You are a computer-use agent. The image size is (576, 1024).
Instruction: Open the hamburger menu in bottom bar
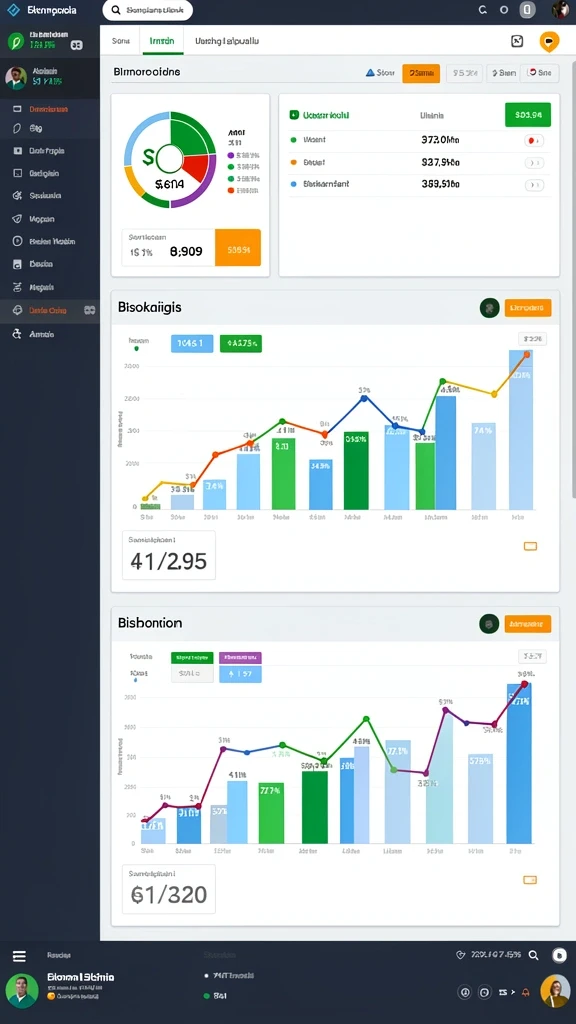tap(20, 956)
